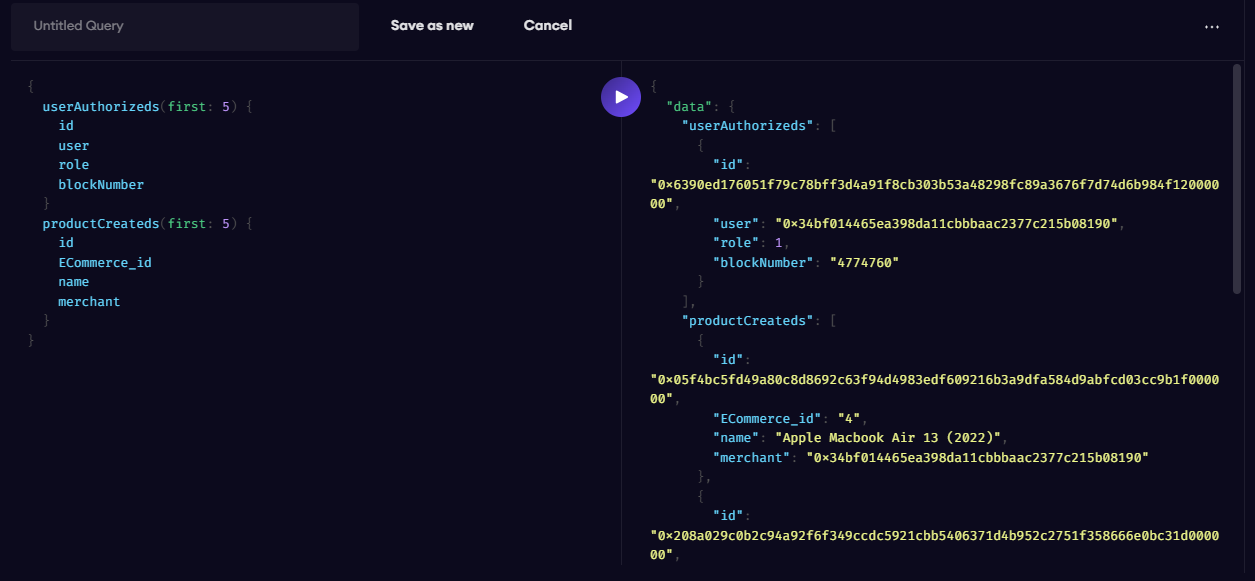This screenshot has height=581, width=1255.
Task: Click Save as new
Action: (432, 26)
